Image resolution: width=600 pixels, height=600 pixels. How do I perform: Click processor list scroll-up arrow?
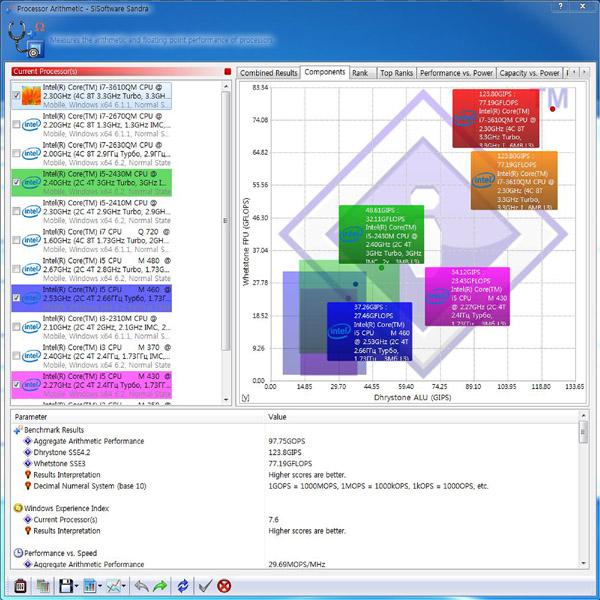pyautogui.click(x=226, y=87)
